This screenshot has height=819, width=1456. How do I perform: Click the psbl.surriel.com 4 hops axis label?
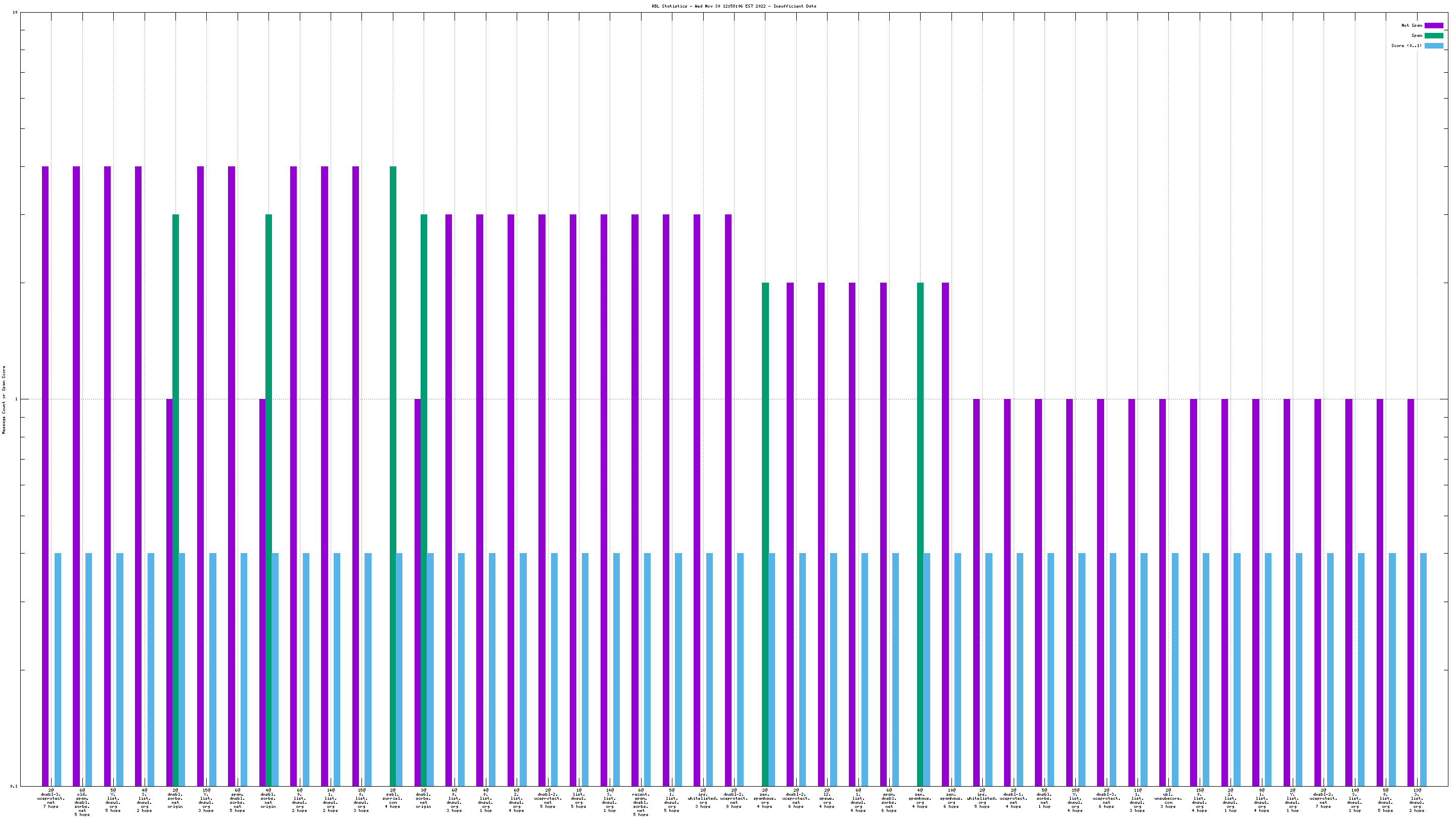tap(392, 799)
